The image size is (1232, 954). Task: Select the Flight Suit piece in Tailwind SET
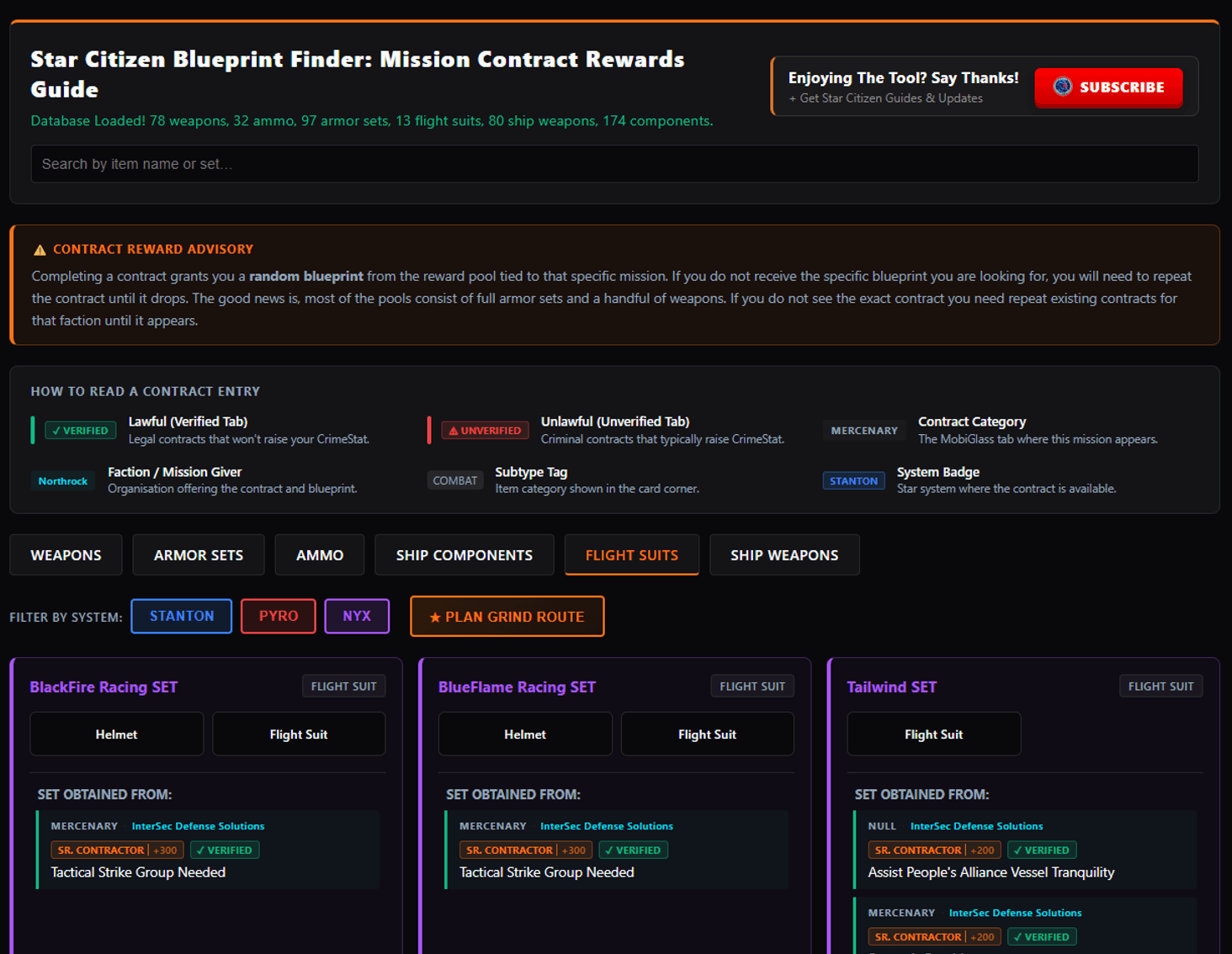[934, 734]
